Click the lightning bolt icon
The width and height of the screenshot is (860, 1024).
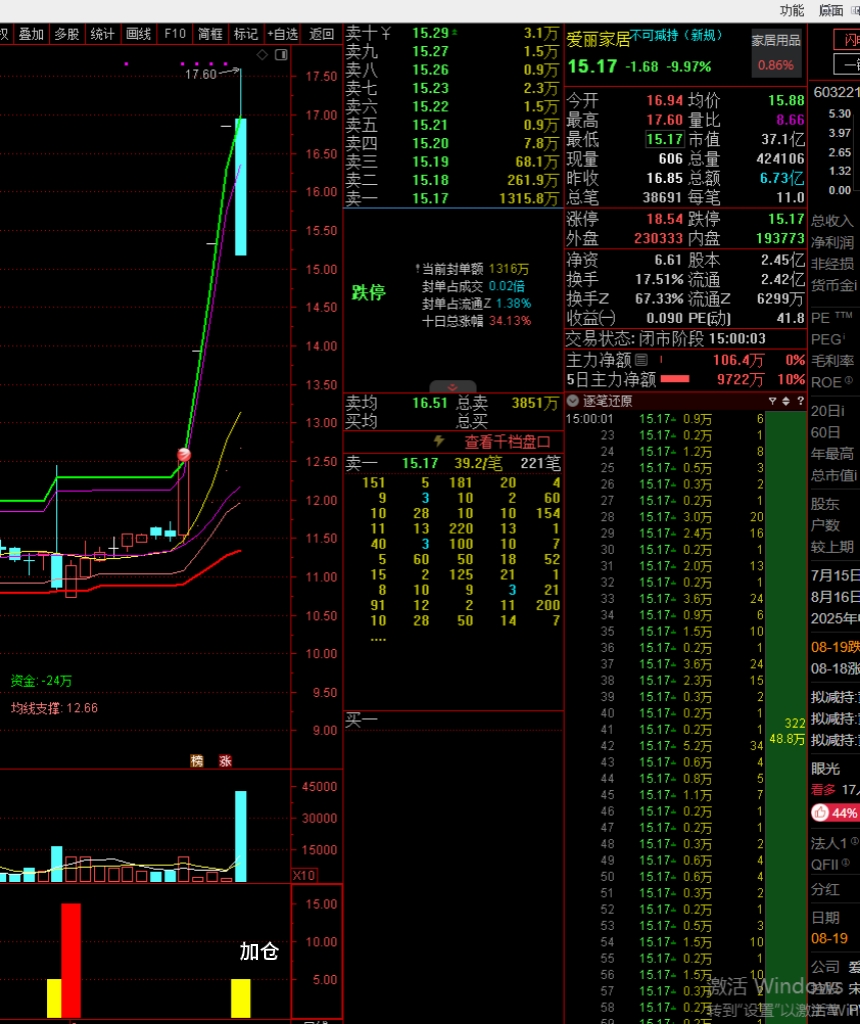439,441
